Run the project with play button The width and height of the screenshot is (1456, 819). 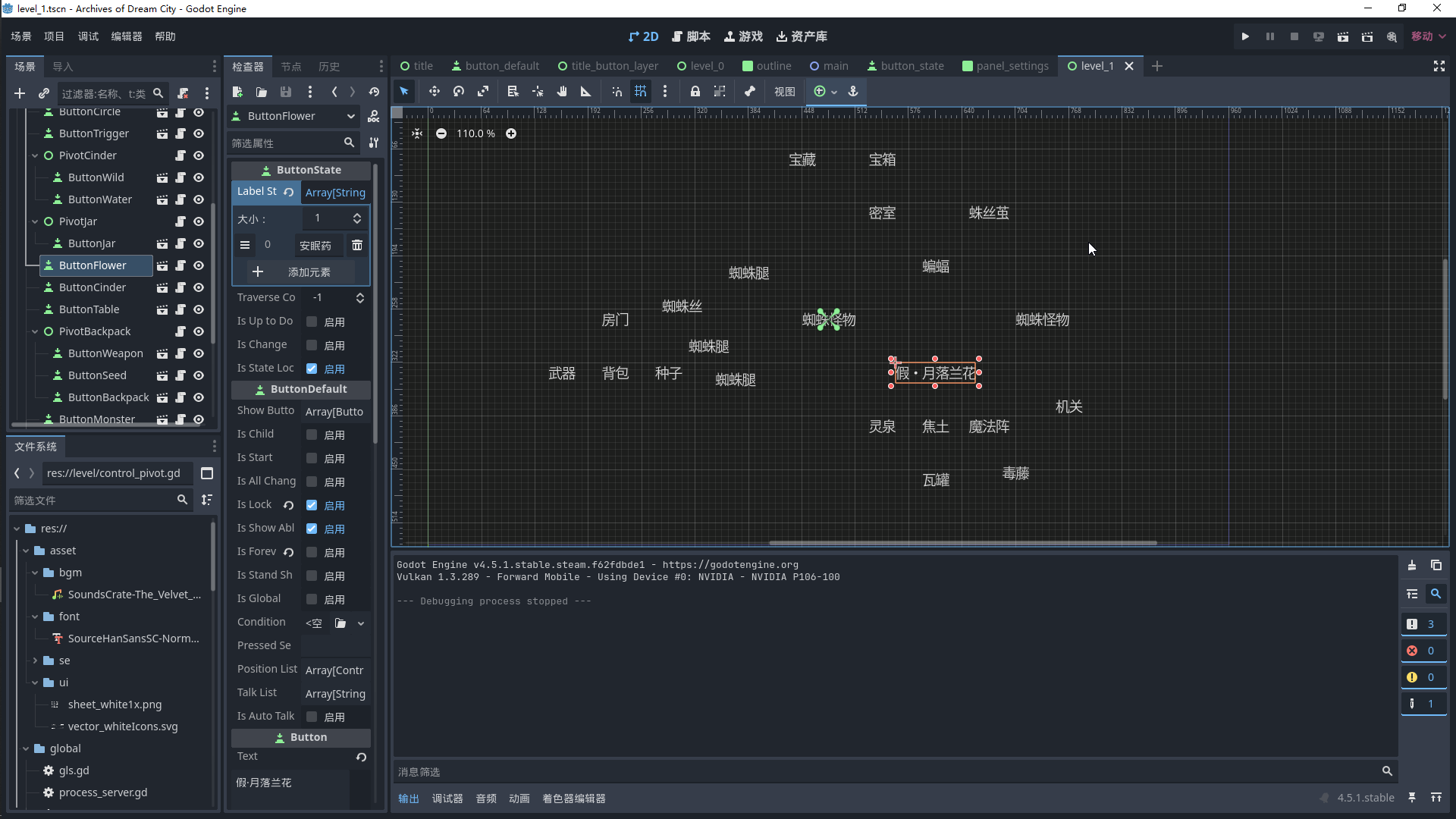pos(1245,36)
